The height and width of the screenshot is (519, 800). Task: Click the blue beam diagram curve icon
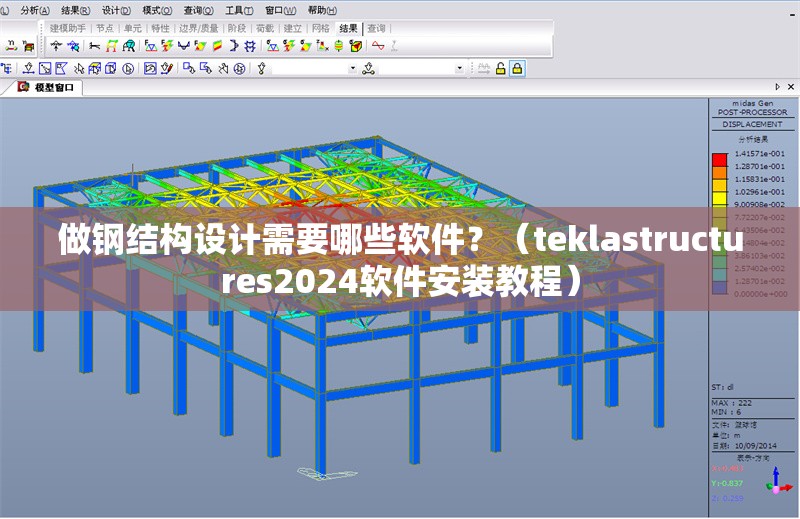coord(184,46)
